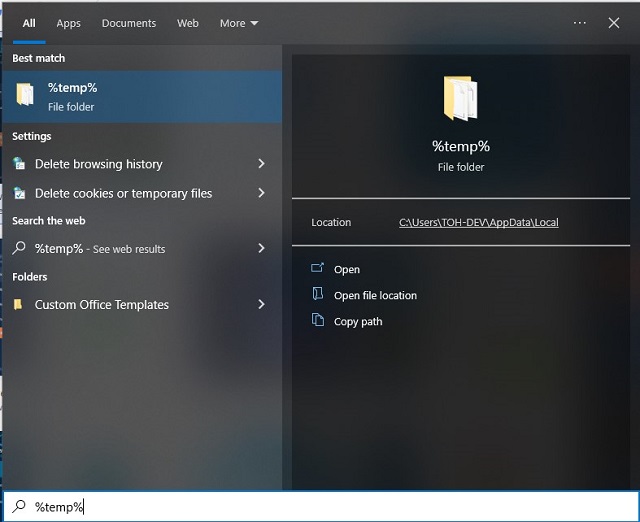Choose Copy path
The image size is (640, 522).
point(358,322)
